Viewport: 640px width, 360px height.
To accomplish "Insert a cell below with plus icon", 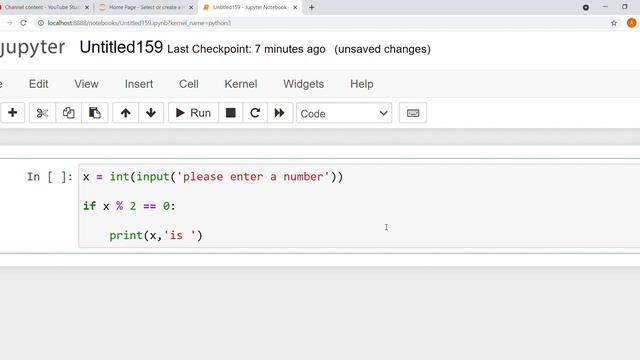I will pos(12,113).
